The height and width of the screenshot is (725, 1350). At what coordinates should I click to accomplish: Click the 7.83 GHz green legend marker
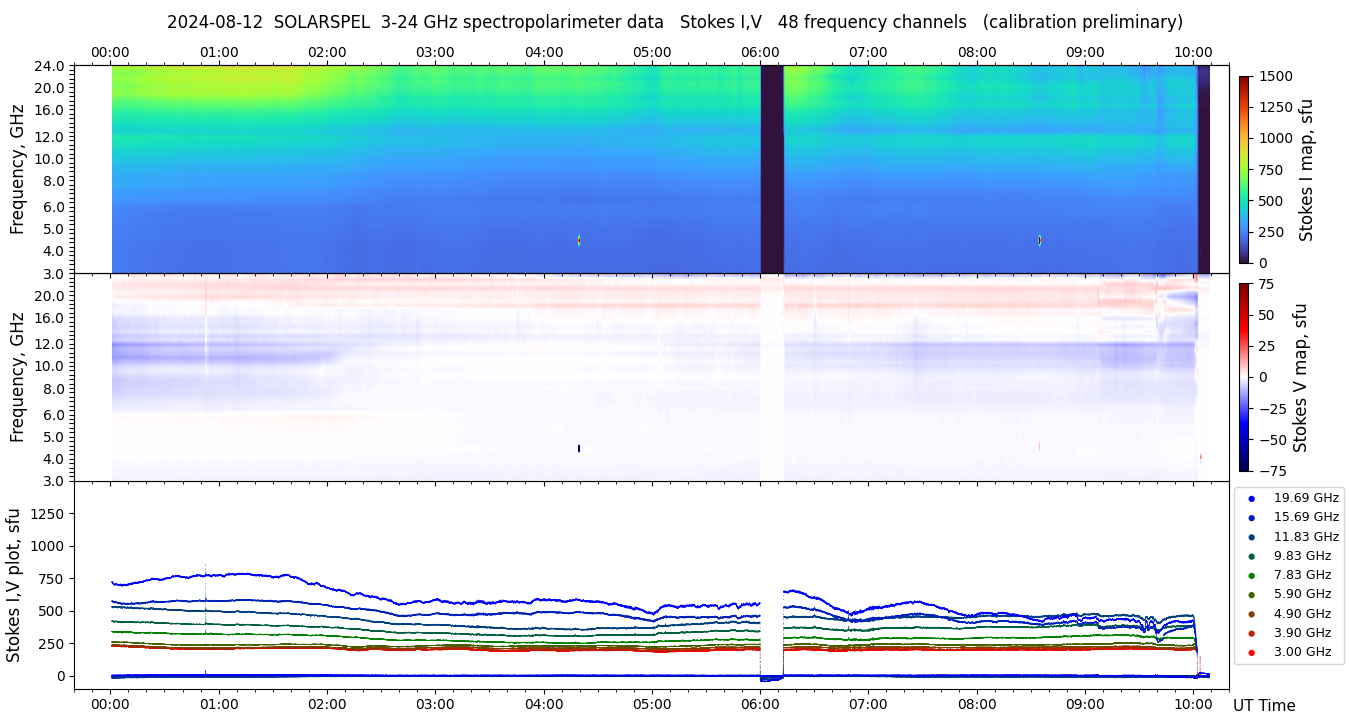(1251, 575)
